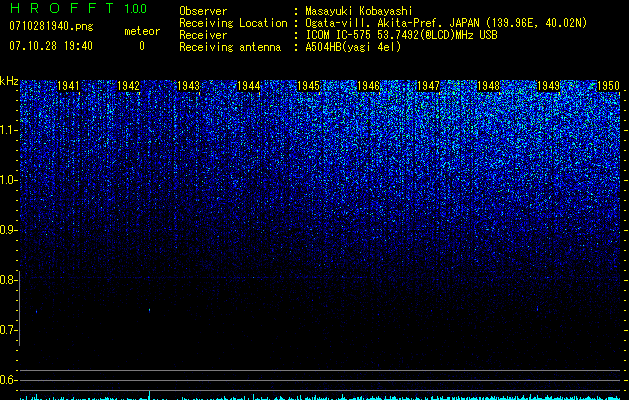The height and width of the screenshot is (400, 629).
Task: Click the 0.7 frequency axis label
Action: pyautogui.click(x=8, y=330)
